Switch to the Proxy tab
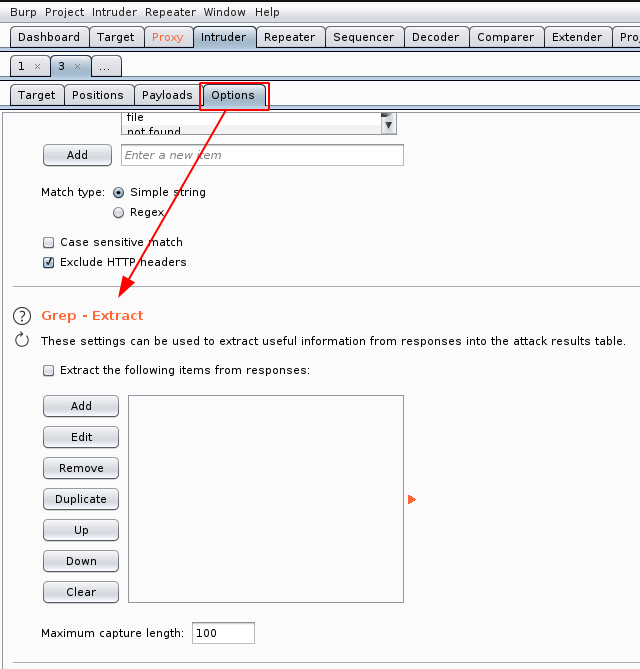Viewport: 640px width, 669px height. click(168, 37)
